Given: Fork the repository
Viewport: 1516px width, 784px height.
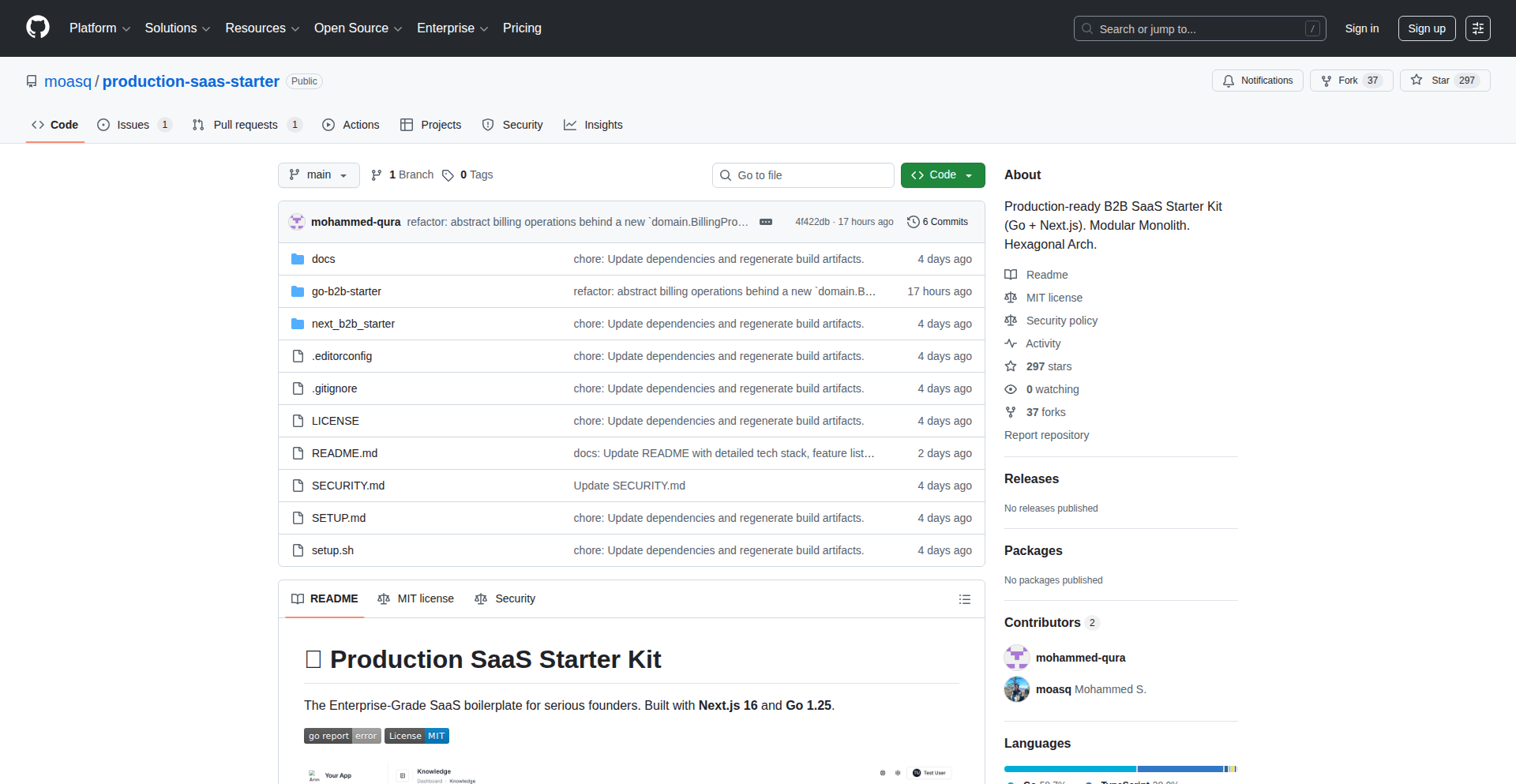Looking at the screenshot, I should tap(1350, 81).
